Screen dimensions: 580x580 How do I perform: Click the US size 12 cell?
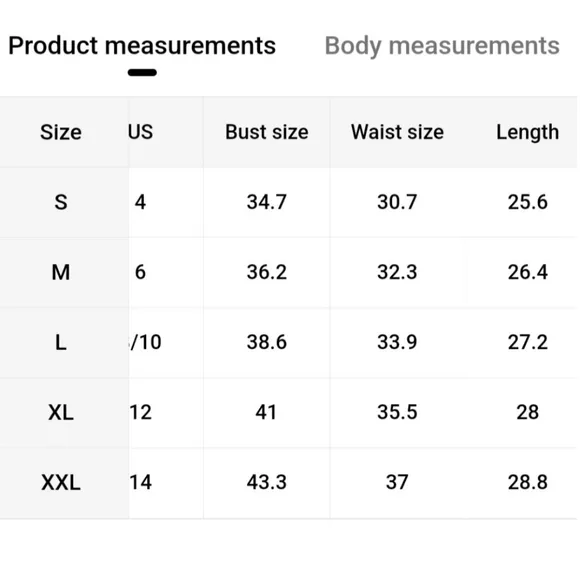(141, 412)
